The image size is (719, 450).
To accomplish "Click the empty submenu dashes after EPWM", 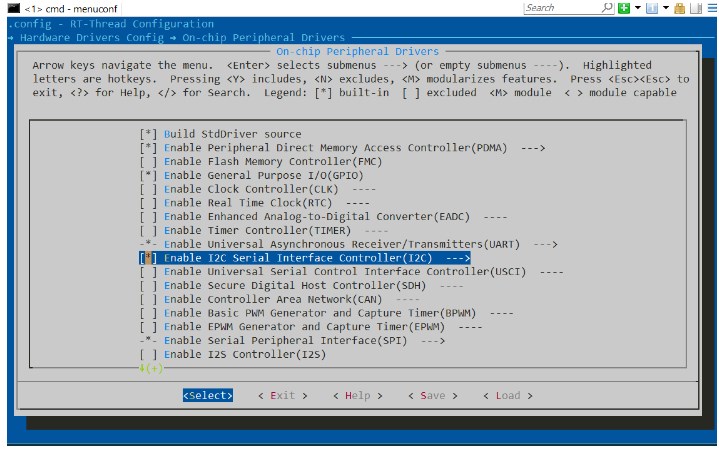I will click(470, 327).
